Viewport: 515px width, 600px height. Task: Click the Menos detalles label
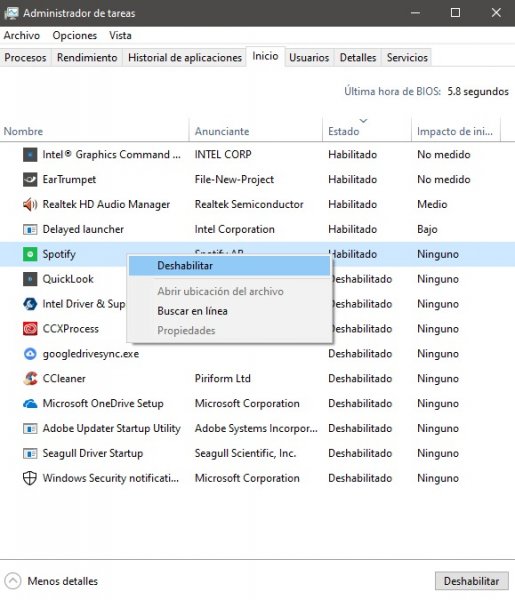[x=63, y=581]
